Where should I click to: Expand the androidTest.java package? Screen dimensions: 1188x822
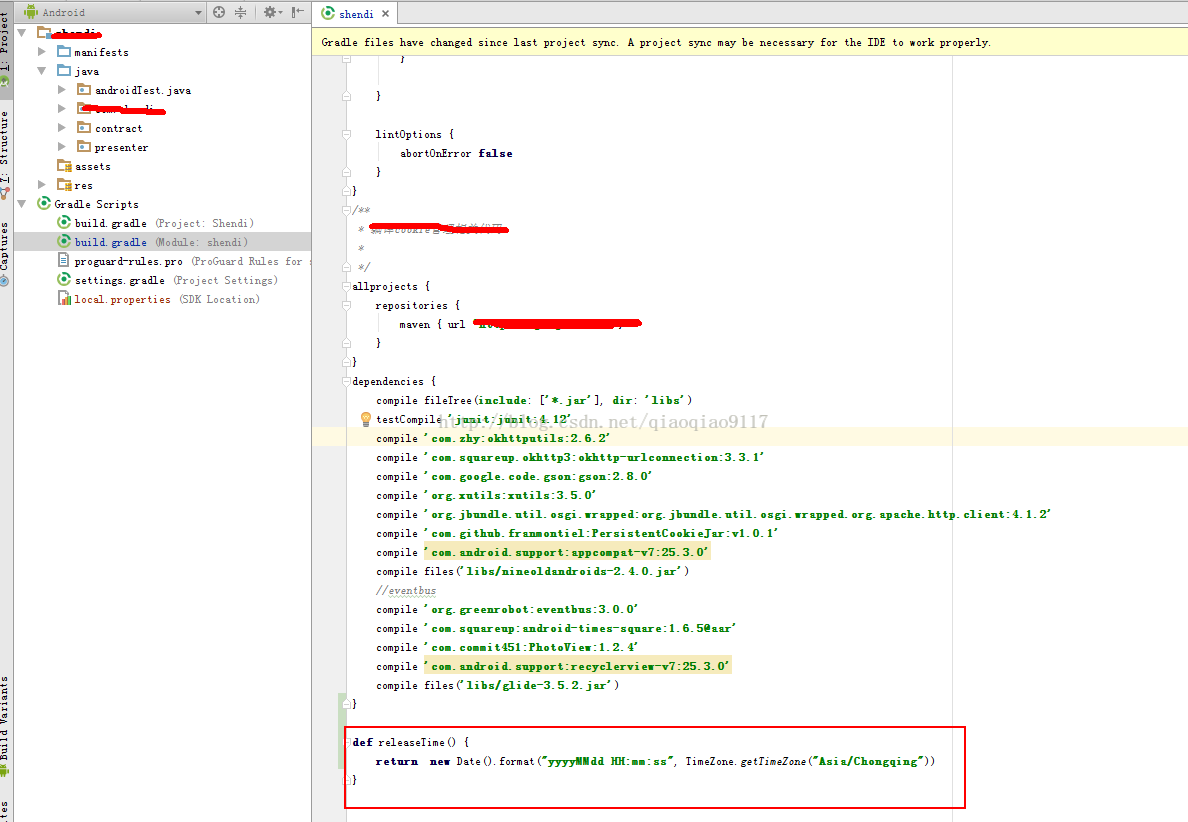[x=62, y=89]
